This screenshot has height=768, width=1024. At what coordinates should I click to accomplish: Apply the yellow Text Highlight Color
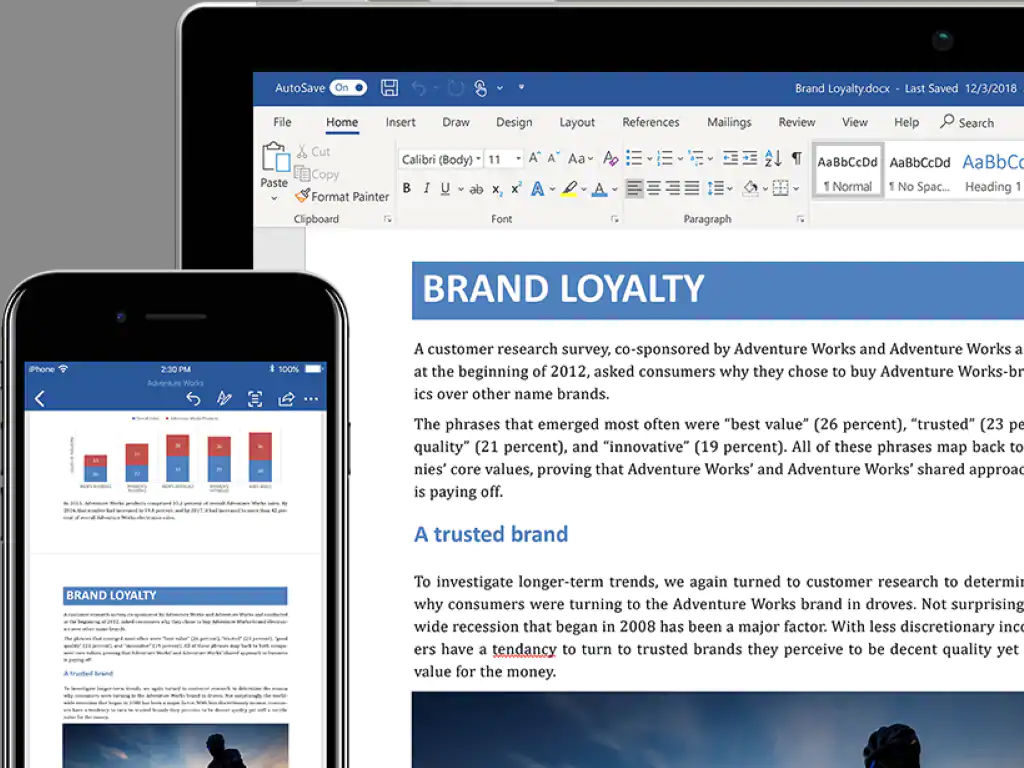[569, 189]
